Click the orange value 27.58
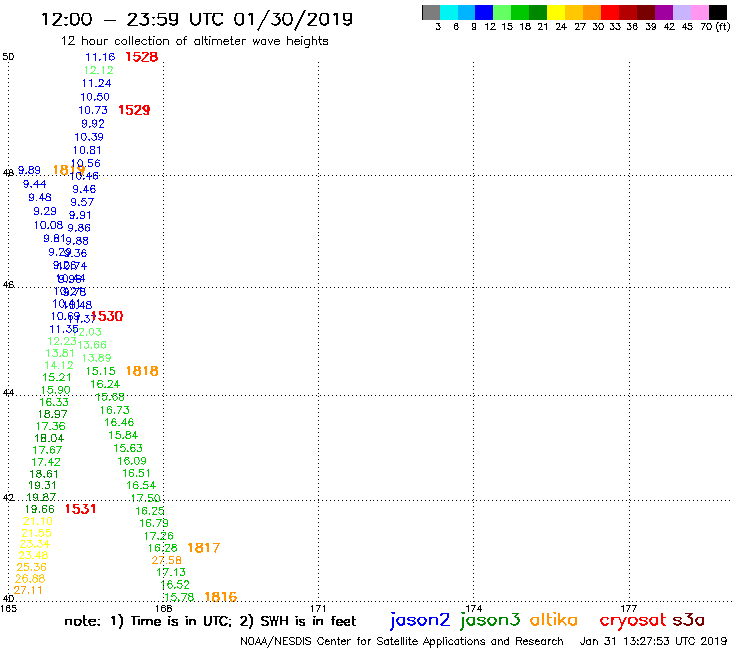The width and height of the screenshot is (740, 650). 167,560
